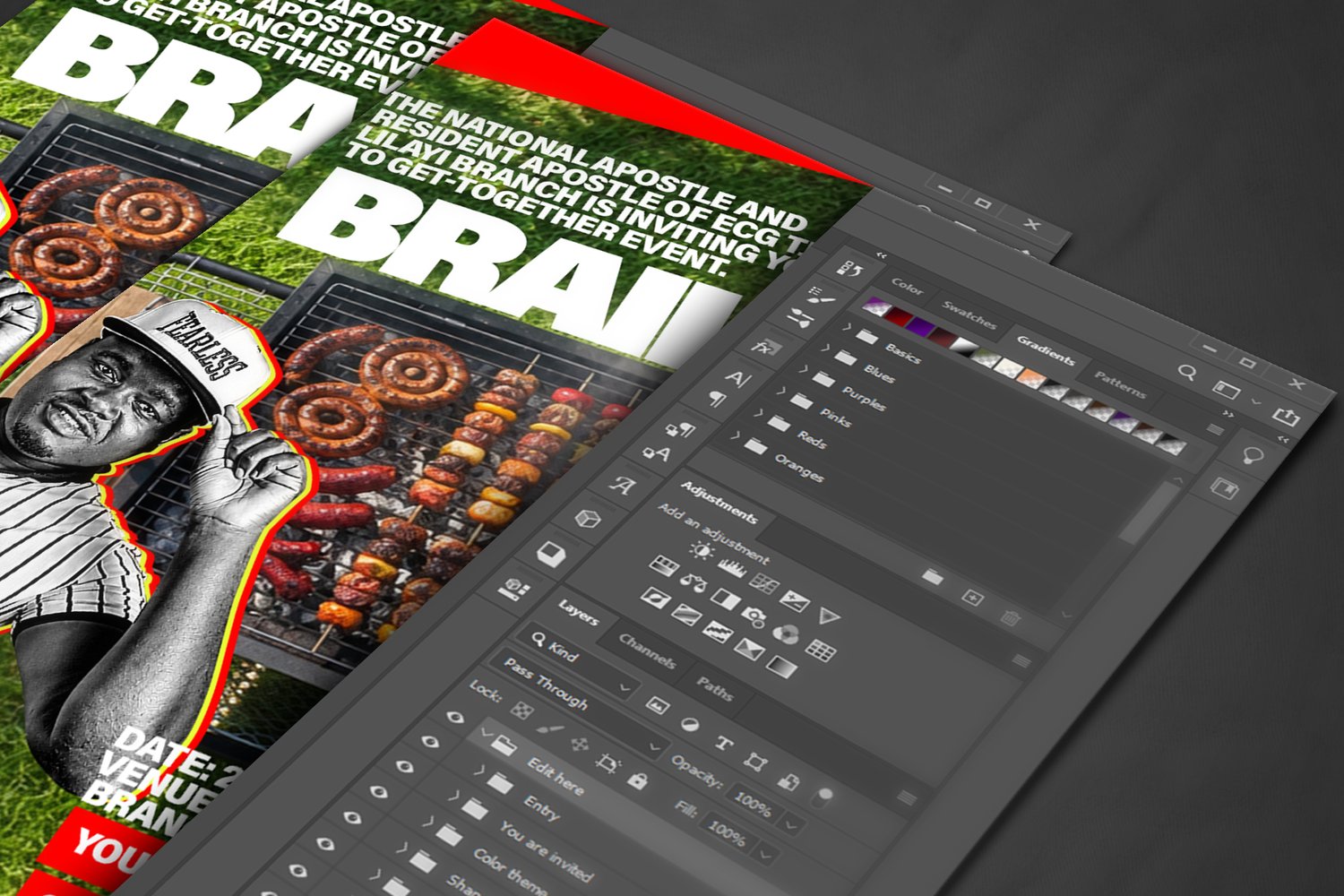Add an Invert adjustment
The height and width of the screenshot is (896, 1344).
[655, 597]
